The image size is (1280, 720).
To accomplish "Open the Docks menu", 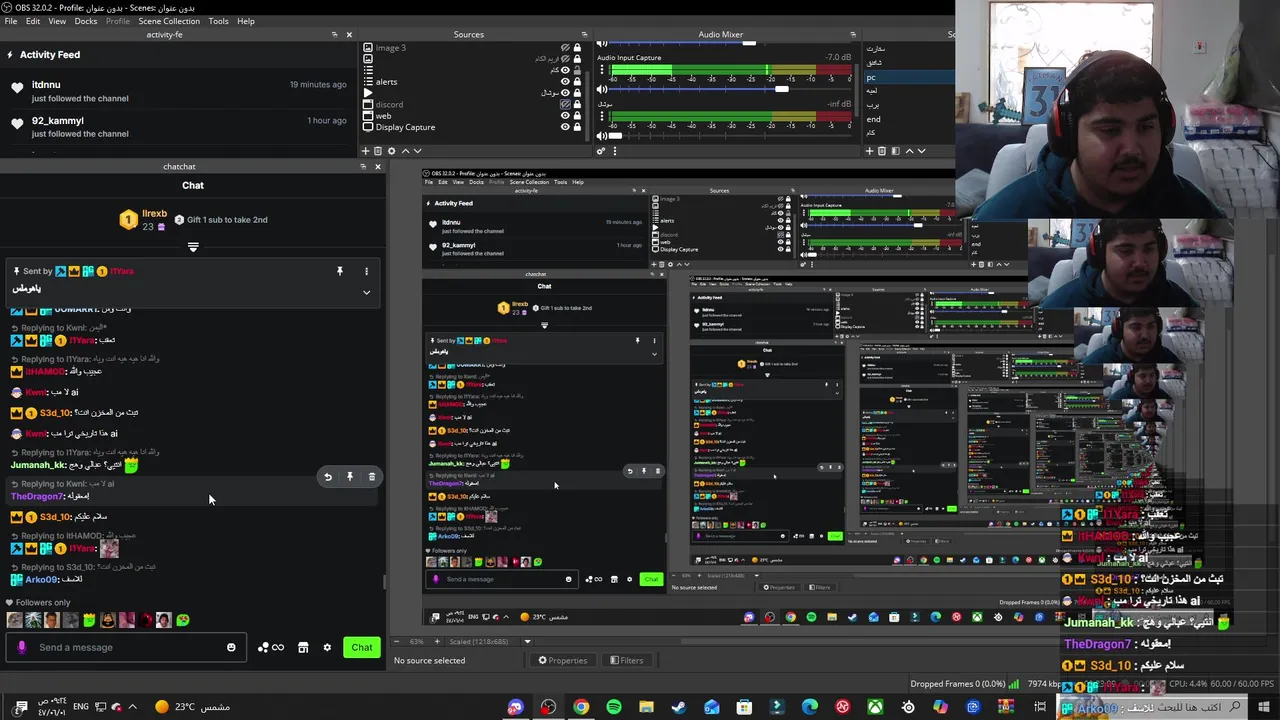I will tap(86, 21).
